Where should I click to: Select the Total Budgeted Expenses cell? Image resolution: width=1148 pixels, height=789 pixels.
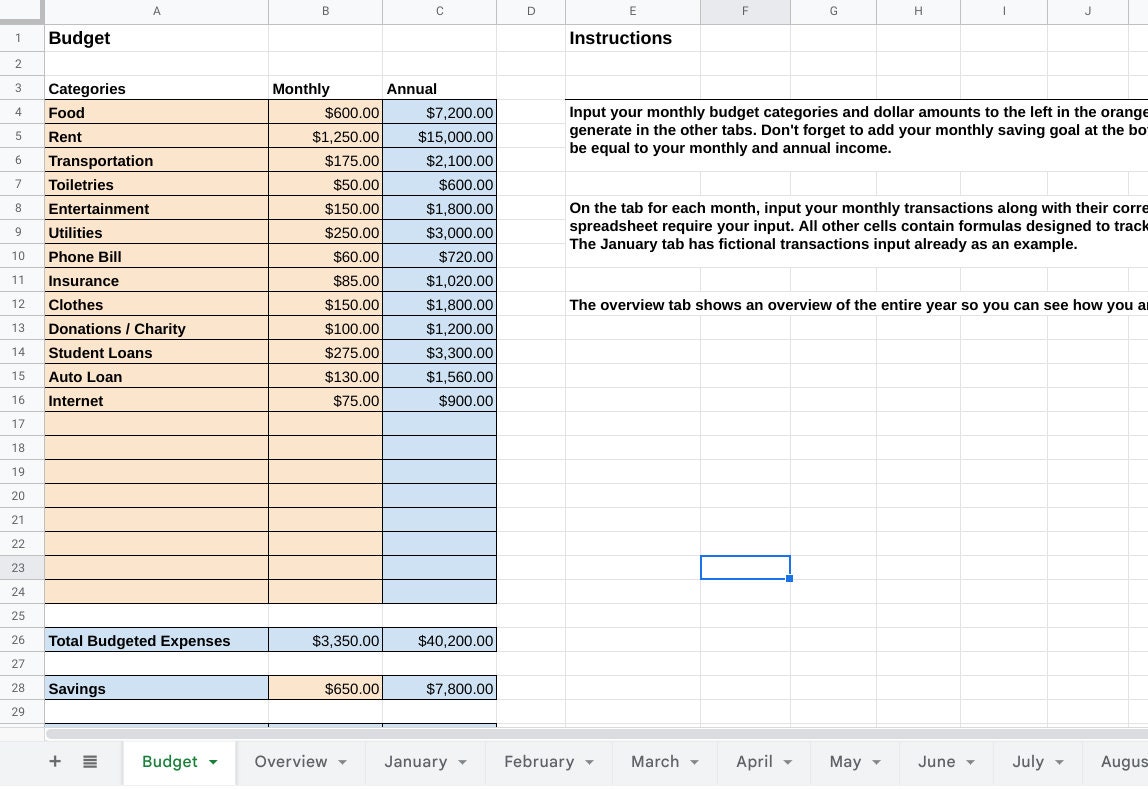[x=155, y=640]
